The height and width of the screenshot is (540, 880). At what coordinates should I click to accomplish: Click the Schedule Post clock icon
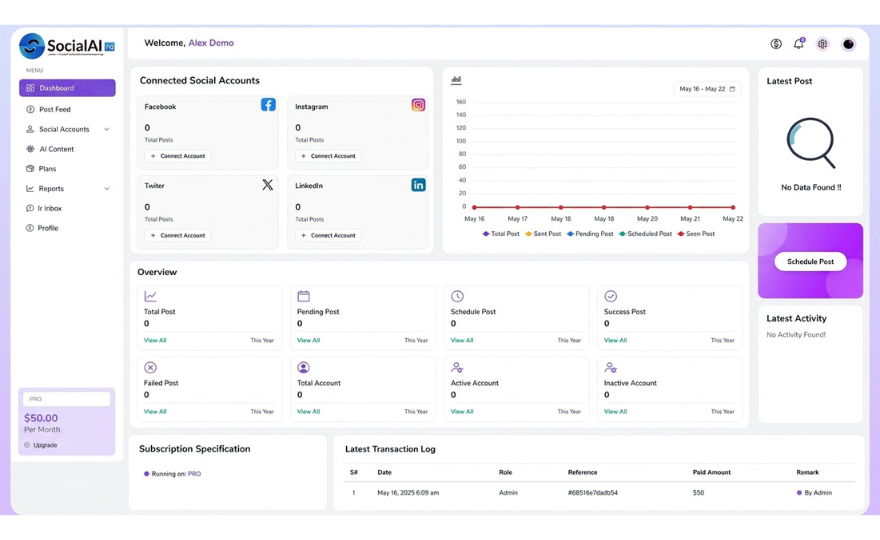[457, 296]
